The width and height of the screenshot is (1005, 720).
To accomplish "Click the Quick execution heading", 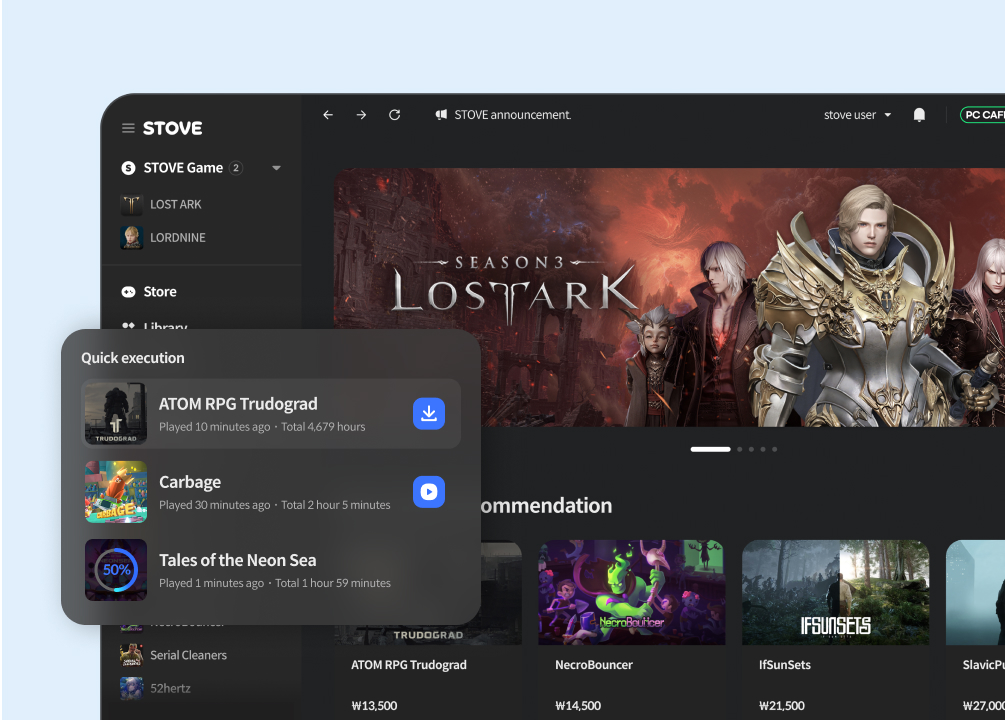I will (133, 358).
